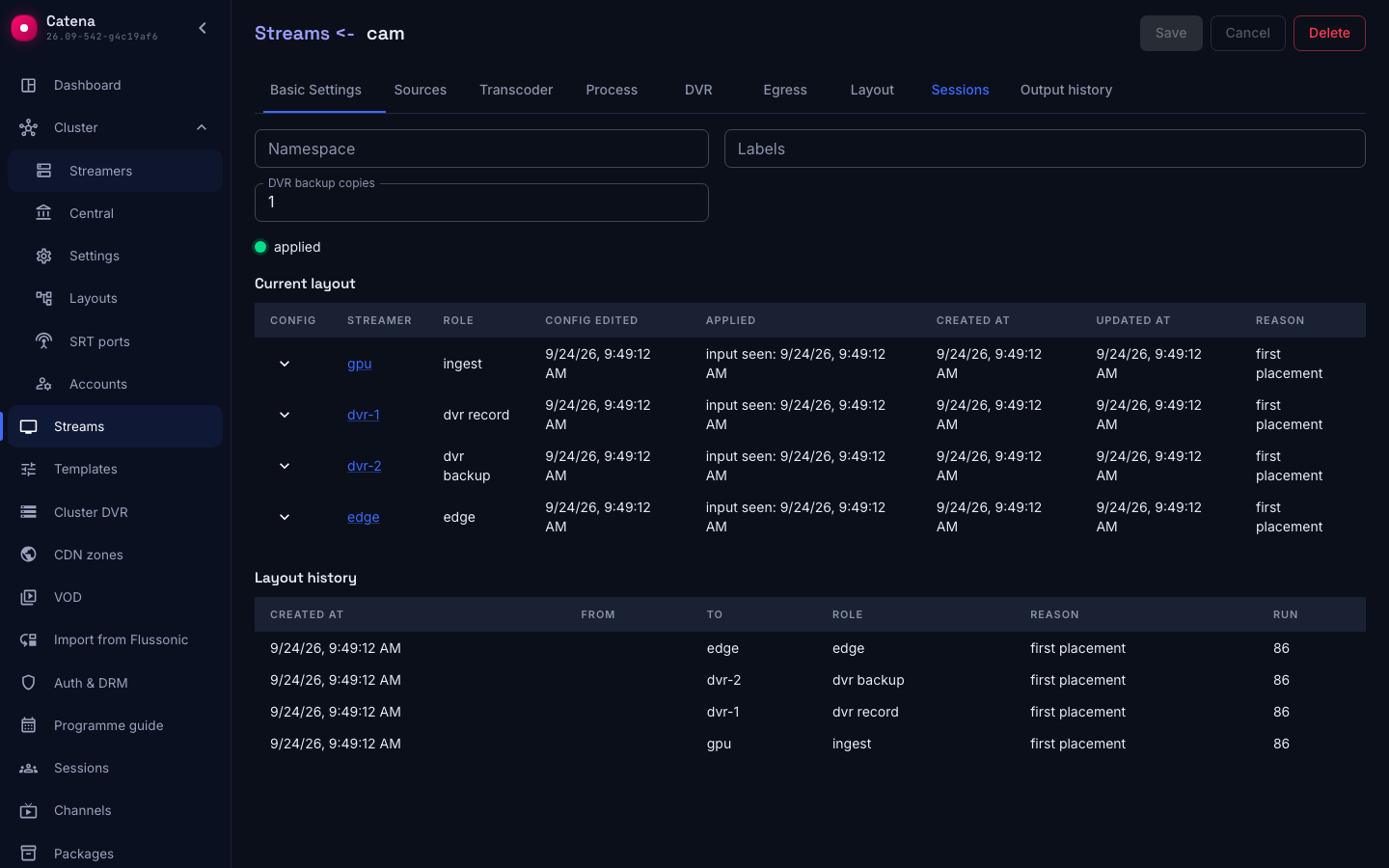Click the Cluster nodes icon
The width and height of the screenshot is (1389, 868).
(29, 127)
